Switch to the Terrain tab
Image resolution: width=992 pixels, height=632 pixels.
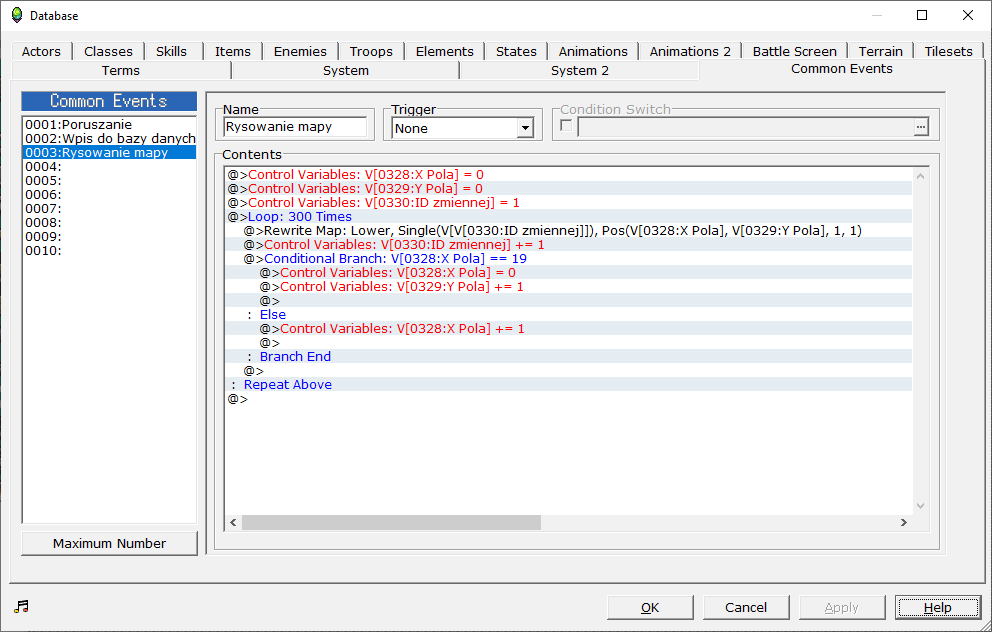coord(881,51)
